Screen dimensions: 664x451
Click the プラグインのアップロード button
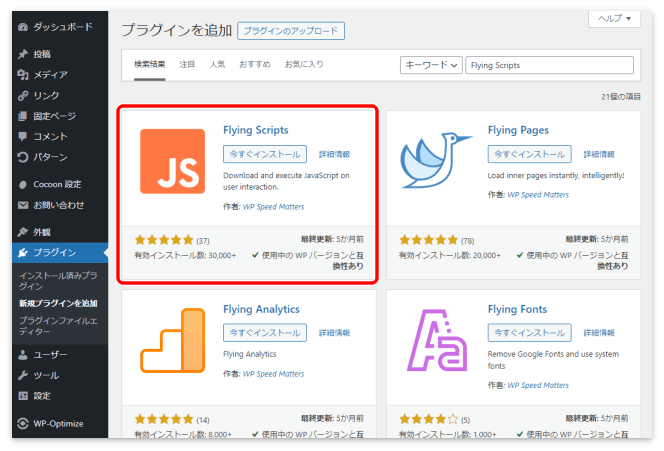[x=291, y=31]
